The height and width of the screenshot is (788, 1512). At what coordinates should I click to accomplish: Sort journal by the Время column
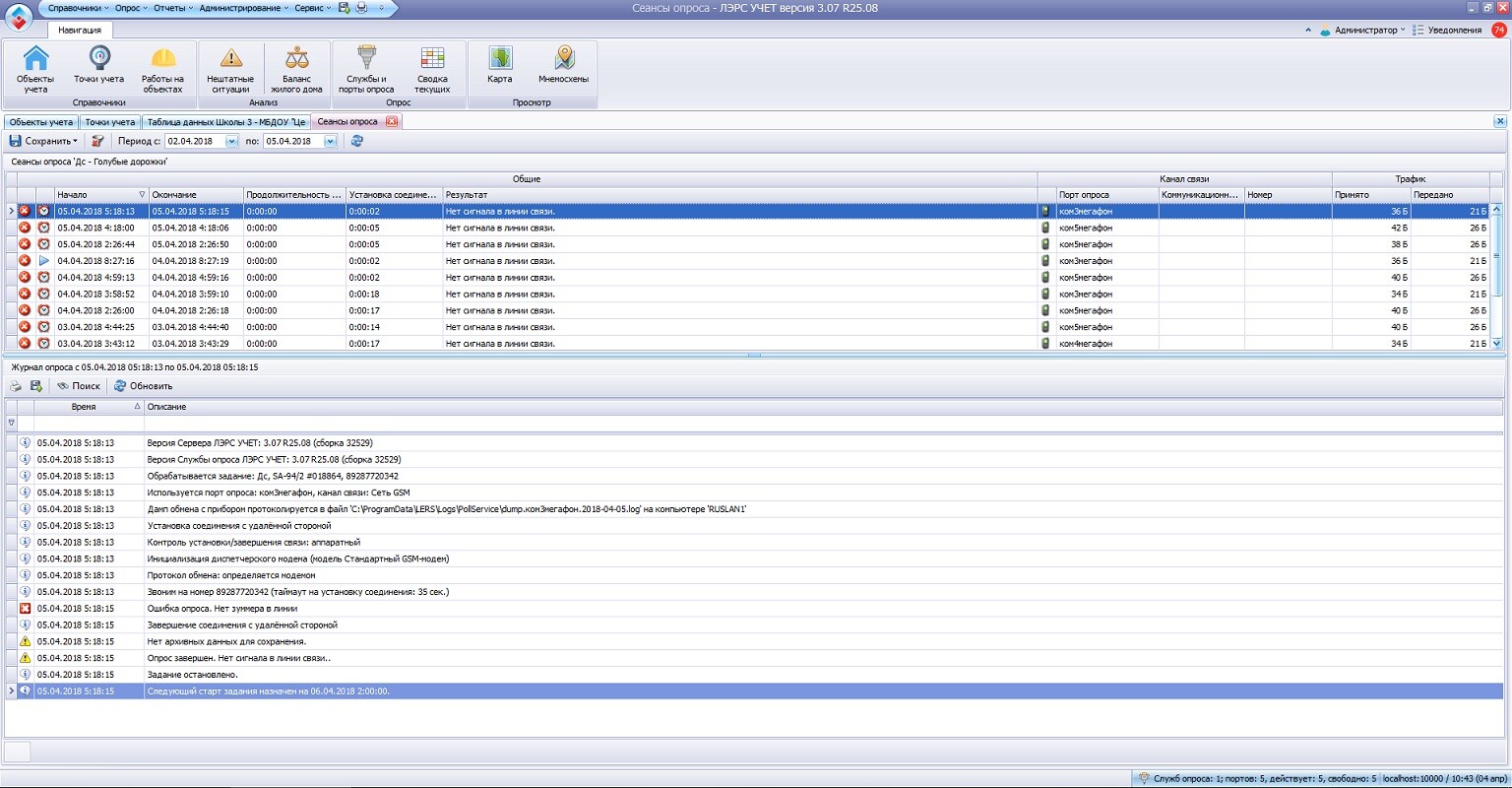(89, 407)
